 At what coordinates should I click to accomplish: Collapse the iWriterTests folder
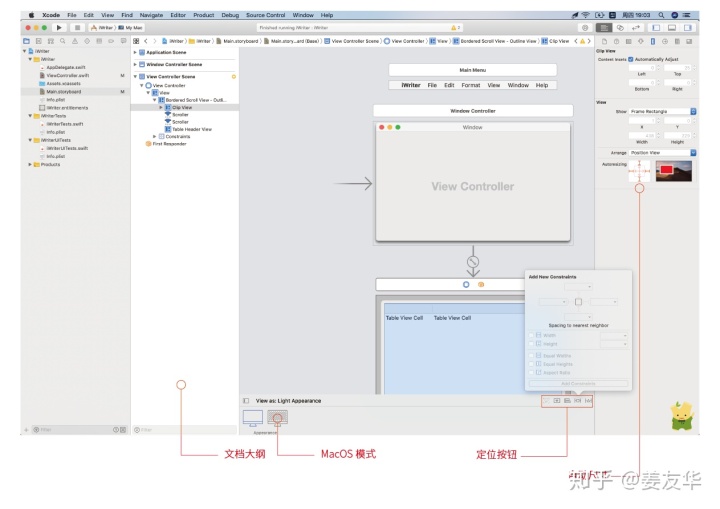30,116
